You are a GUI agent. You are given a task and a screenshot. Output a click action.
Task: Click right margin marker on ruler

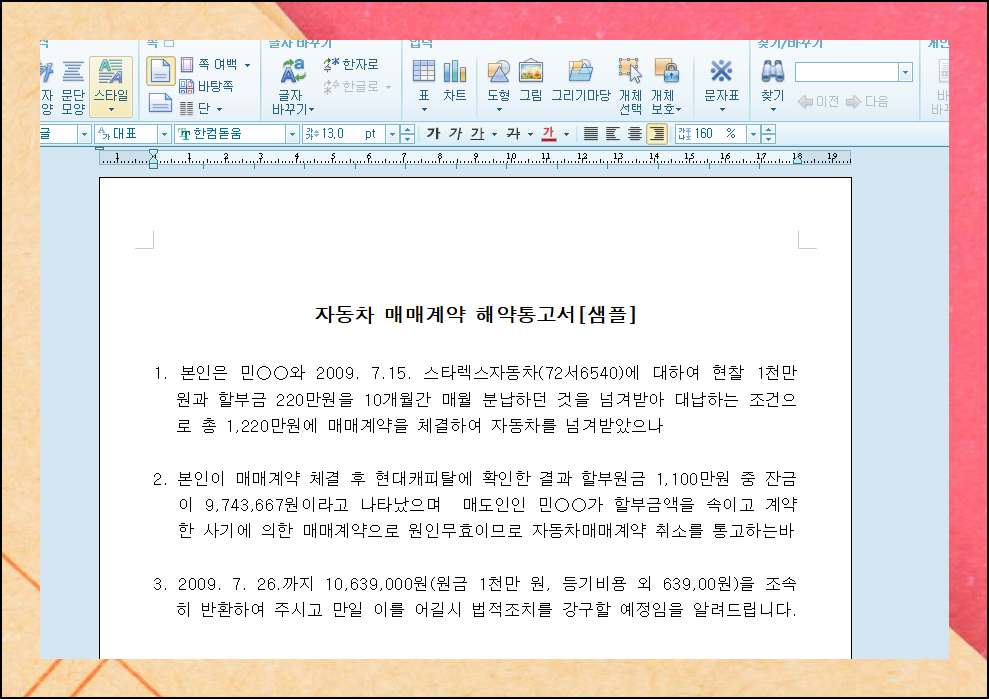coord(797,160)
